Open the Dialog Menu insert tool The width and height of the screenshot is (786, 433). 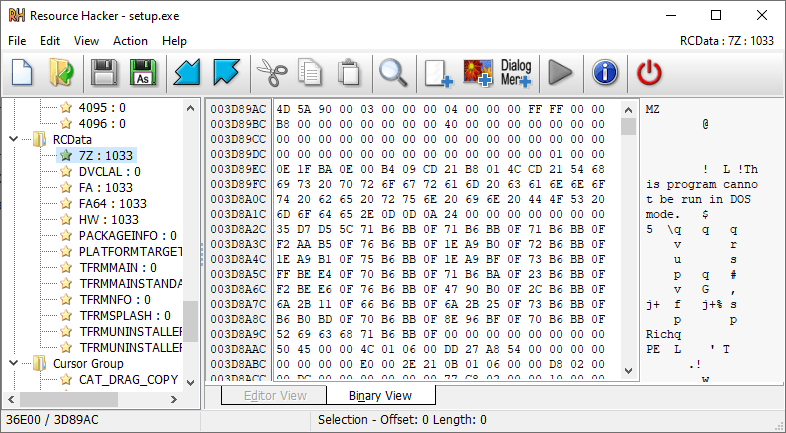516,74
